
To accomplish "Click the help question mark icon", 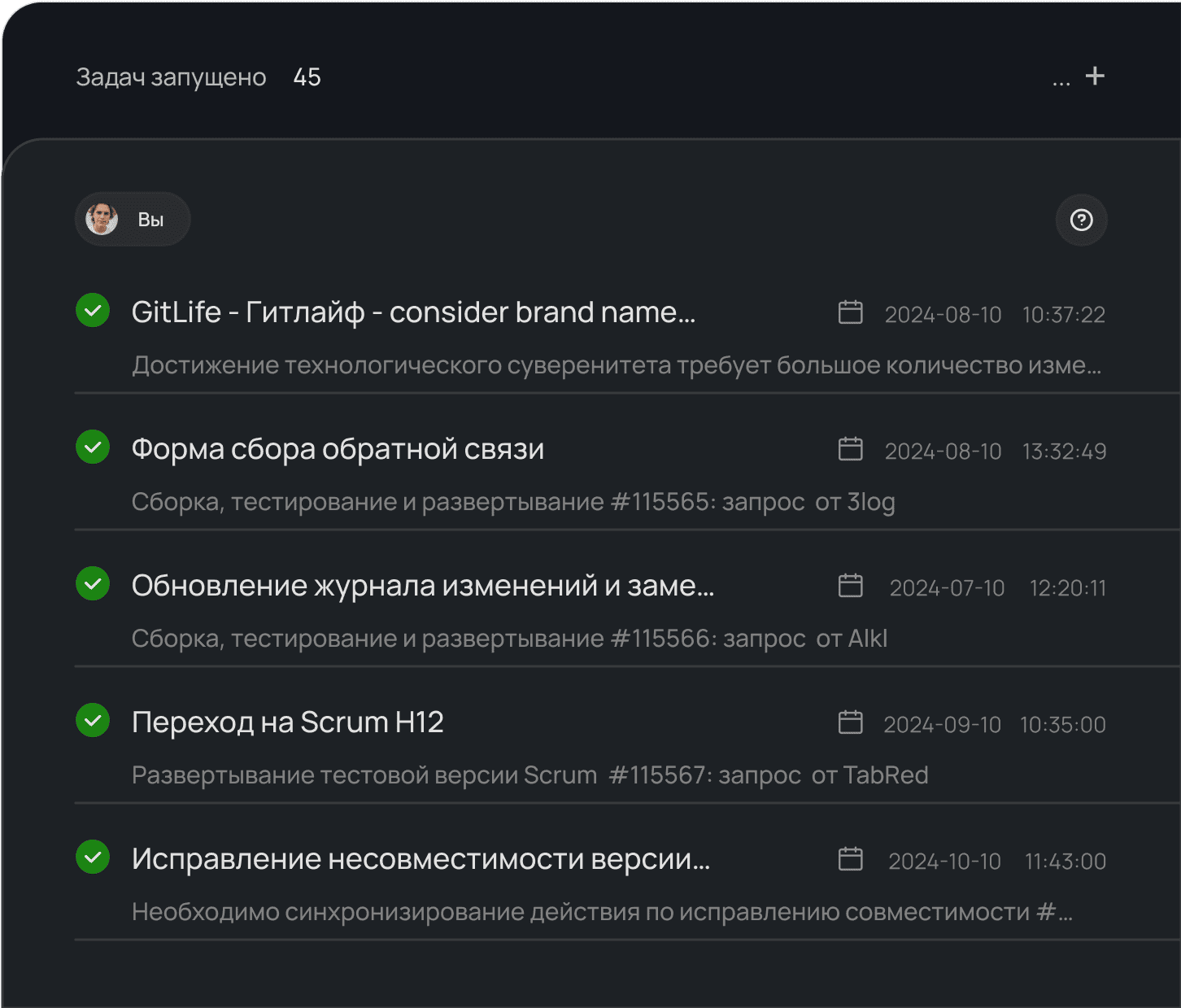I will pos(1081,220).
